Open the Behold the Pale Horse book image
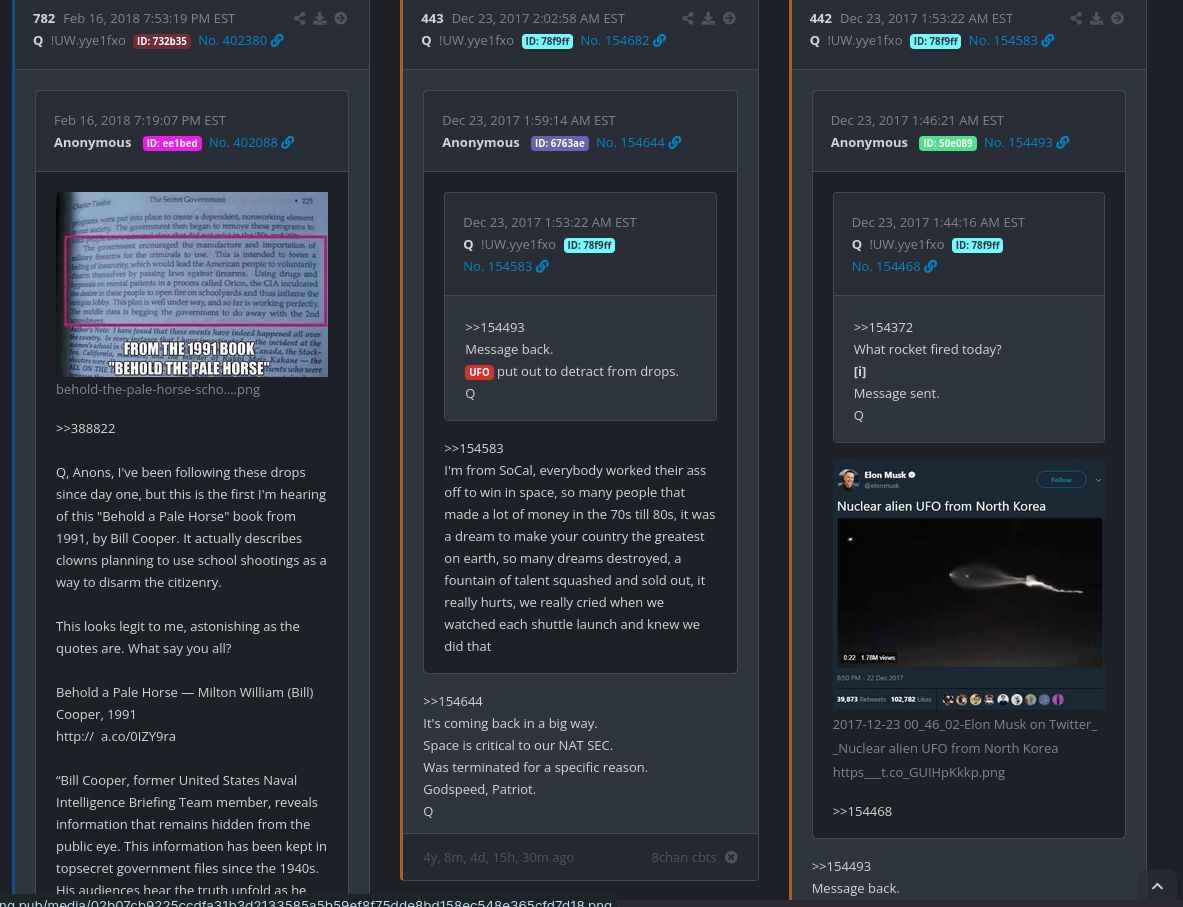Viewport: 1183px width, 907px height. click(192, 284)
